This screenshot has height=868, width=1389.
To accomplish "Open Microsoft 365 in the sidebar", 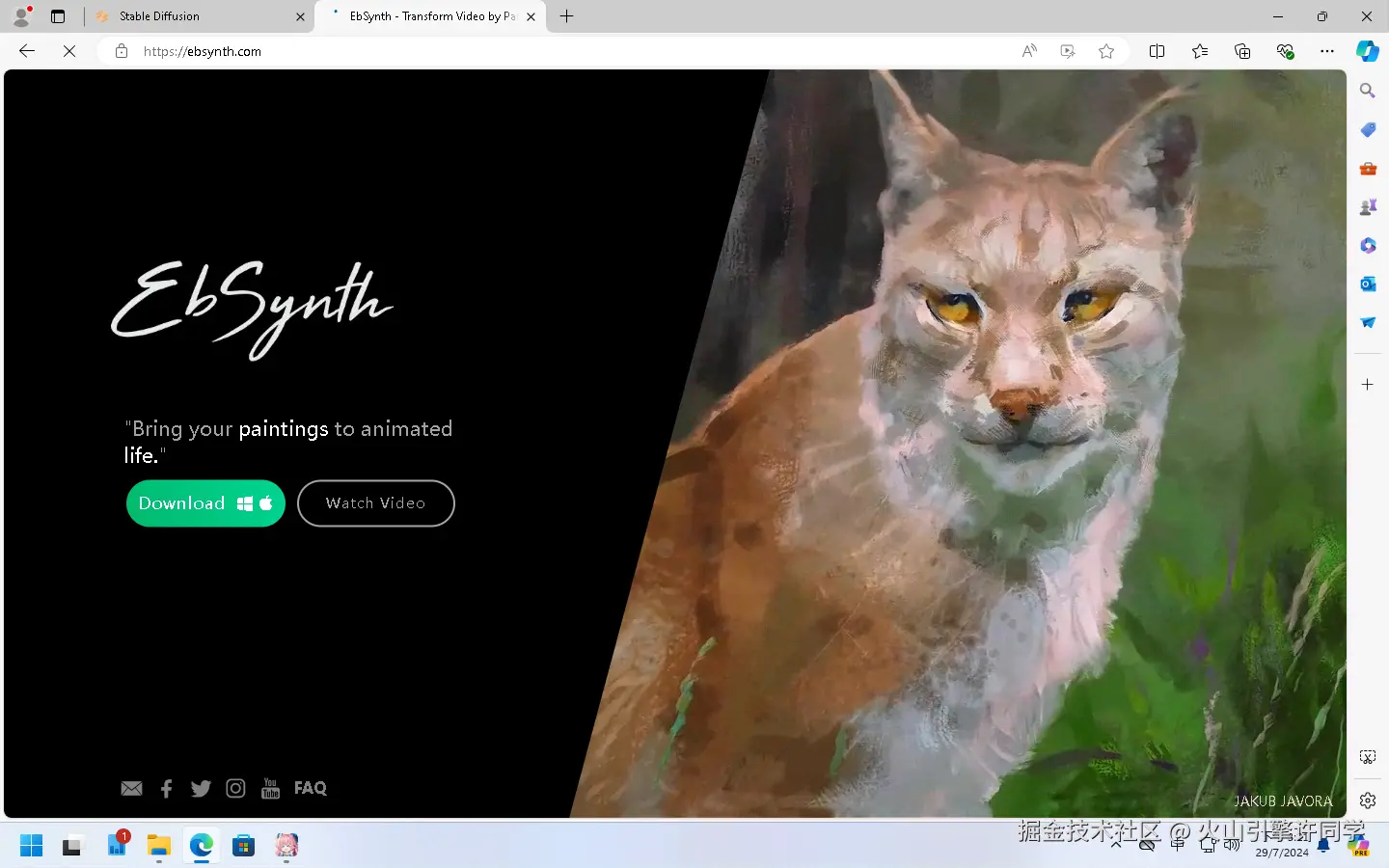I will (x=1368, y=245).
